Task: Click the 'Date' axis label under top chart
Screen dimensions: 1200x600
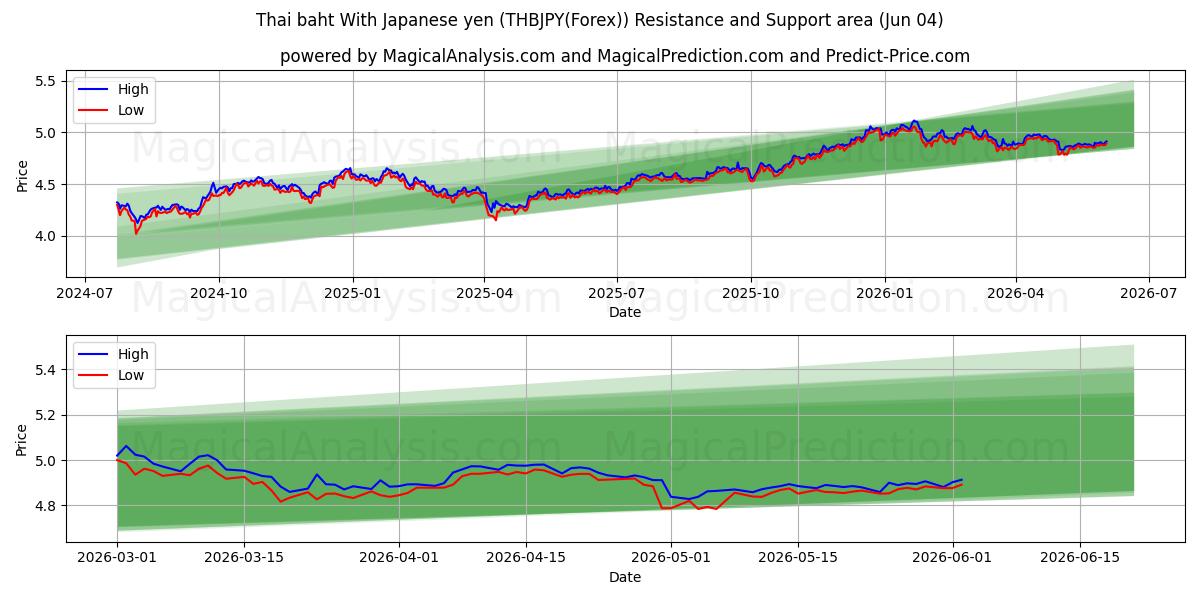Action: pos(625,313)
